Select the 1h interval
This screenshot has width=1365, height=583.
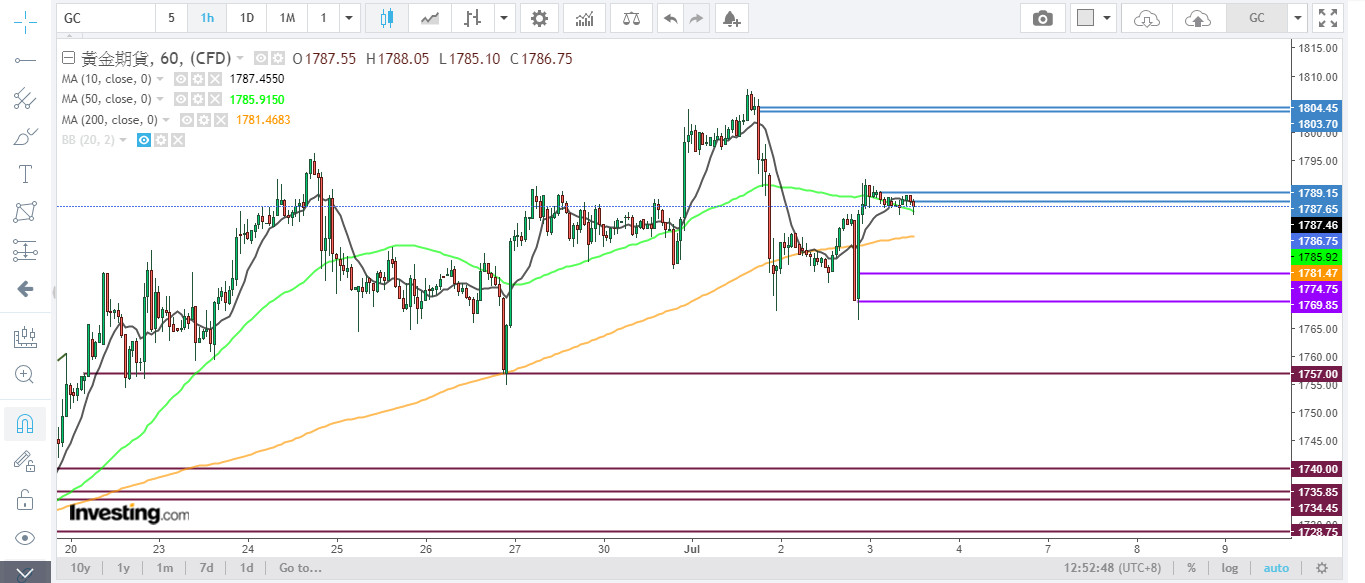(x=207, y=18)
